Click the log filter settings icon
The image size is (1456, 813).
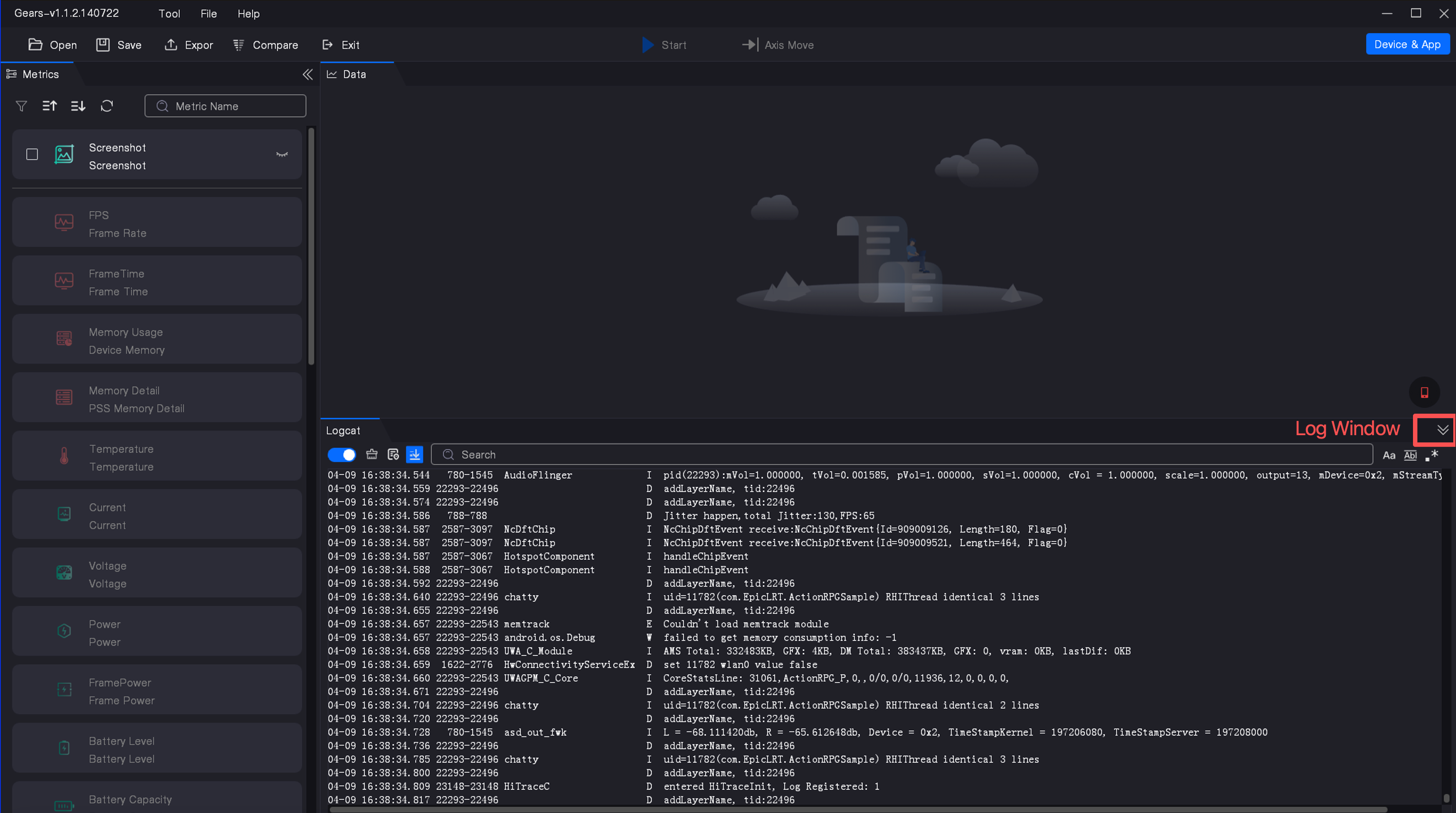point(393,454)
